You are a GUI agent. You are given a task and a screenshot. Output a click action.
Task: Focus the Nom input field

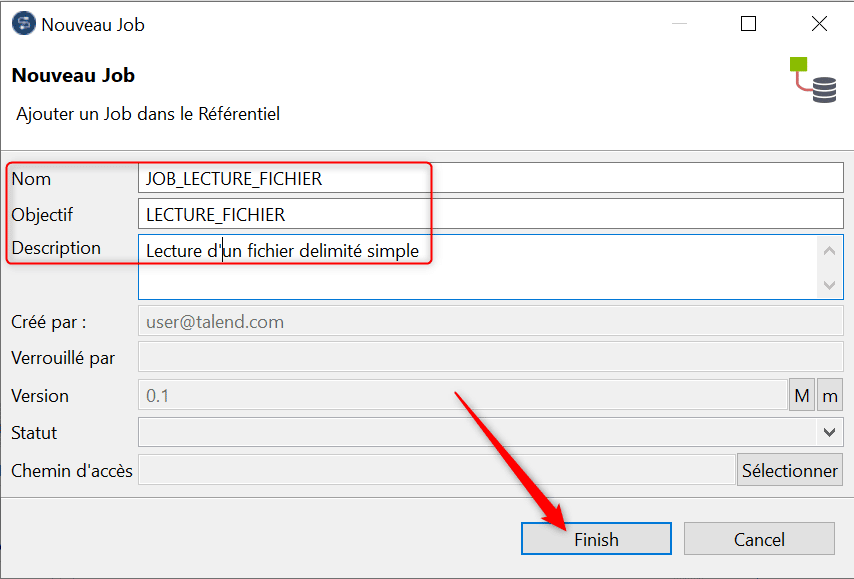[x=491, y=178]
